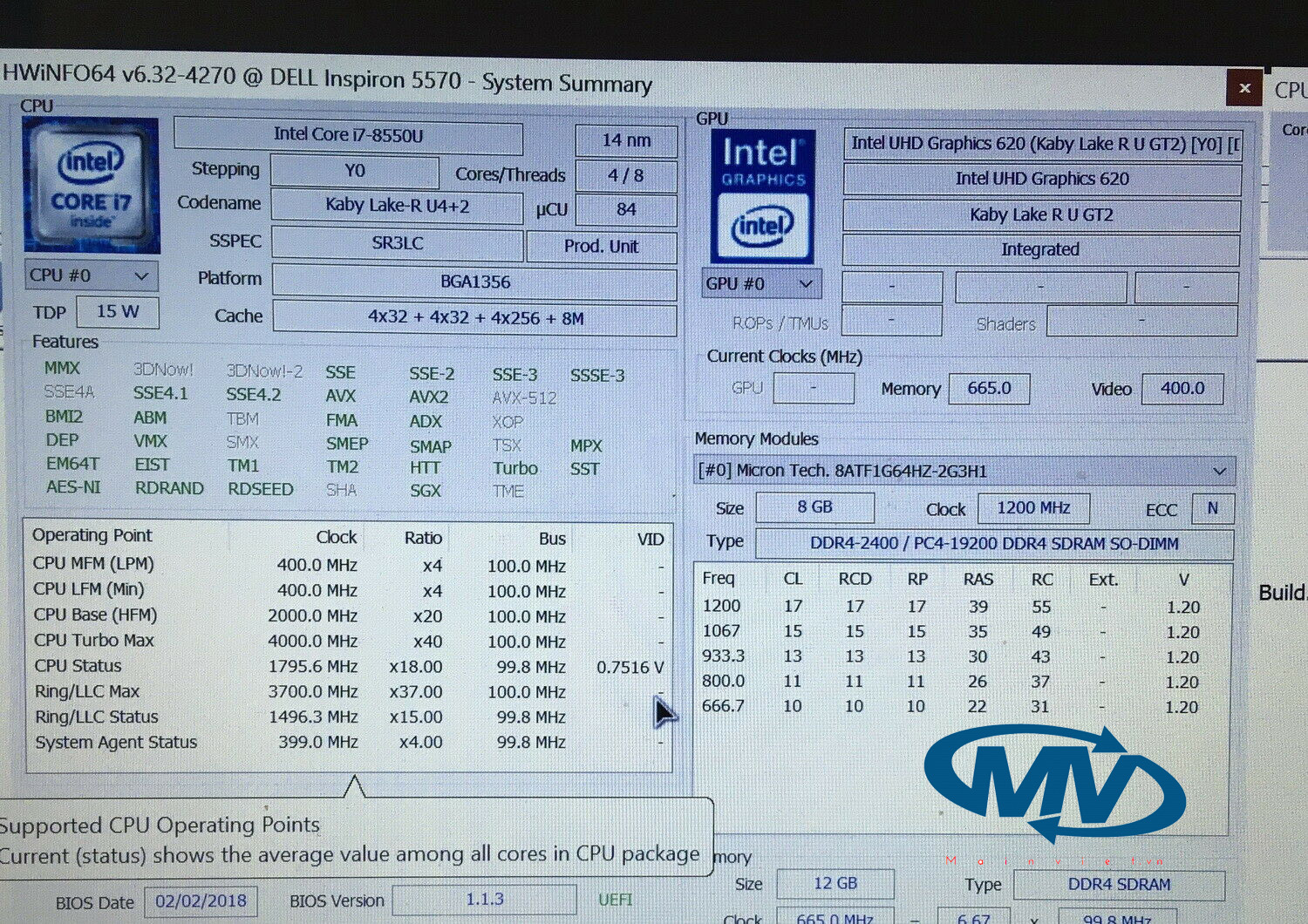Expand the Micron Tech memory module dropdown
This screenshot has width=1308, height=924.
pyautogui.click(x=964, y=471)
